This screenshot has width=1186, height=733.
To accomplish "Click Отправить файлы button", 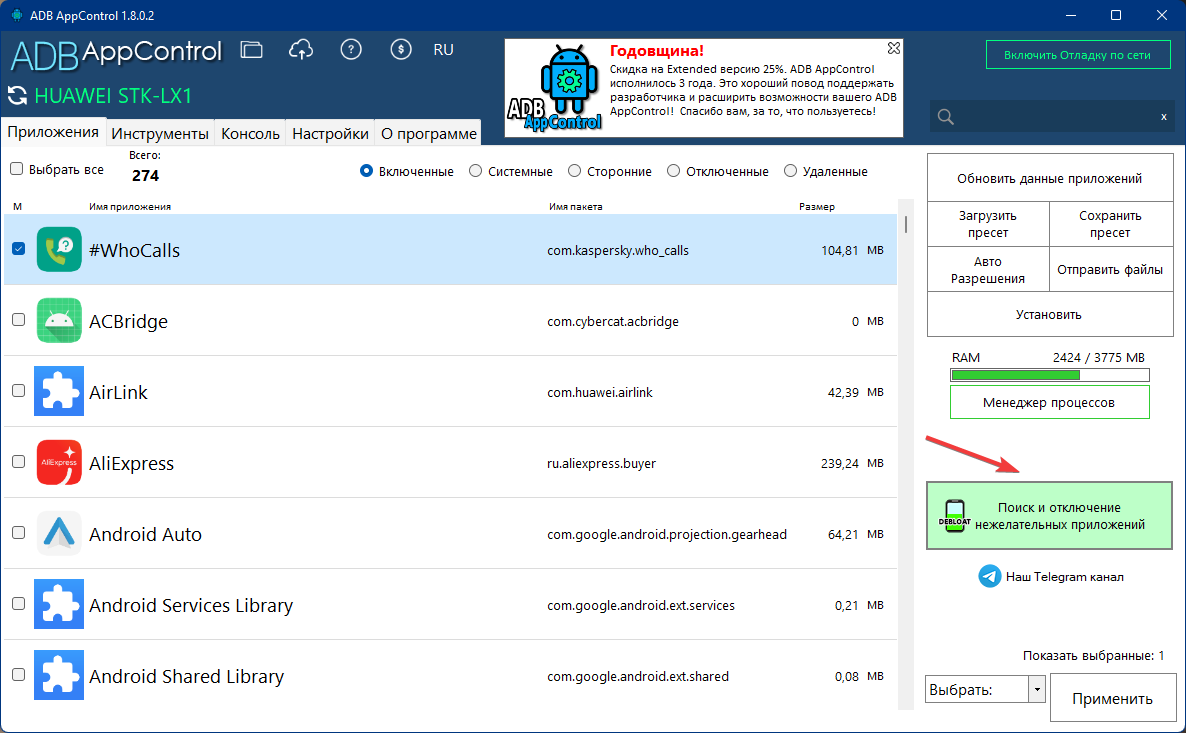I will (1110, 269).
